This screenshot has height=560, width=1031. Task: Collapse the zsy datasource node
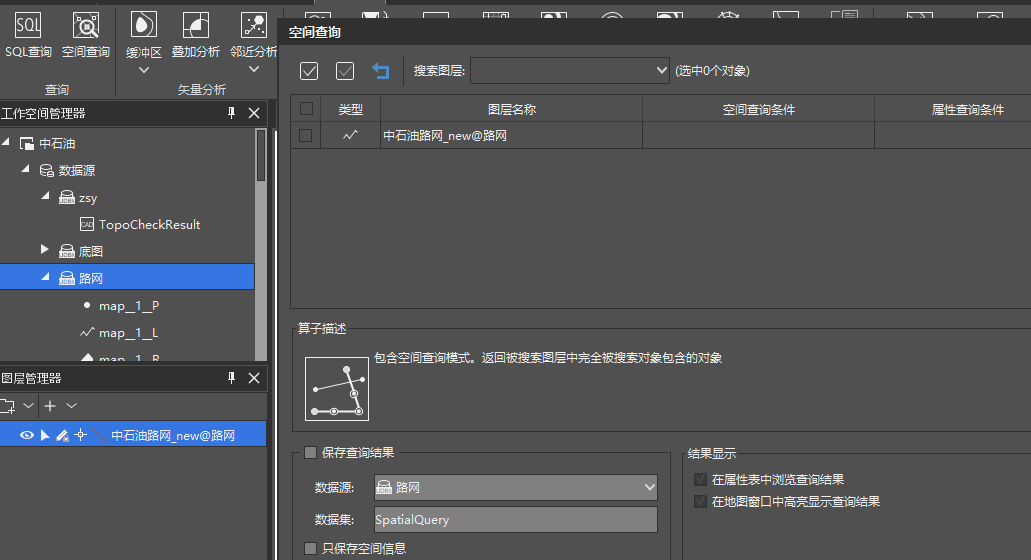pos(45,196)
